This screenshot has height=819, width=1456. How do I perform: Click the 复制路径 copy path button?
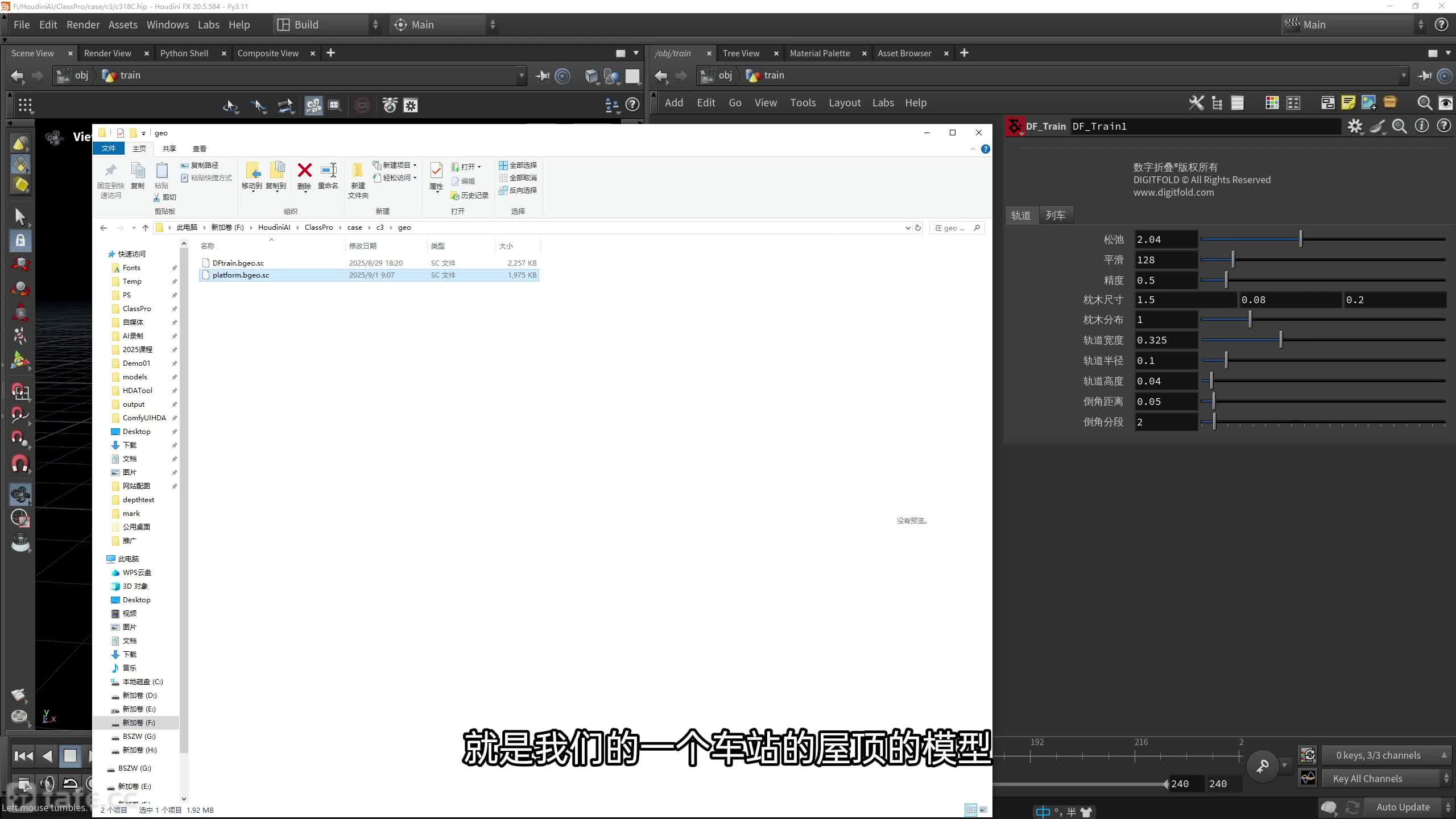[200, 165]
